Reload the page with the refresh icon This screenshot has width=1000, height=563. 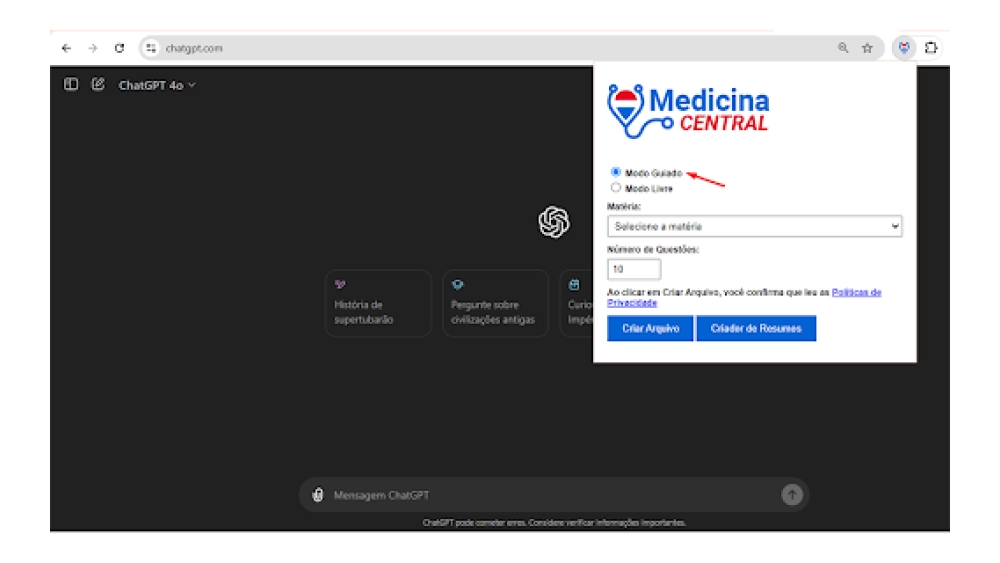tap(119, 48)
